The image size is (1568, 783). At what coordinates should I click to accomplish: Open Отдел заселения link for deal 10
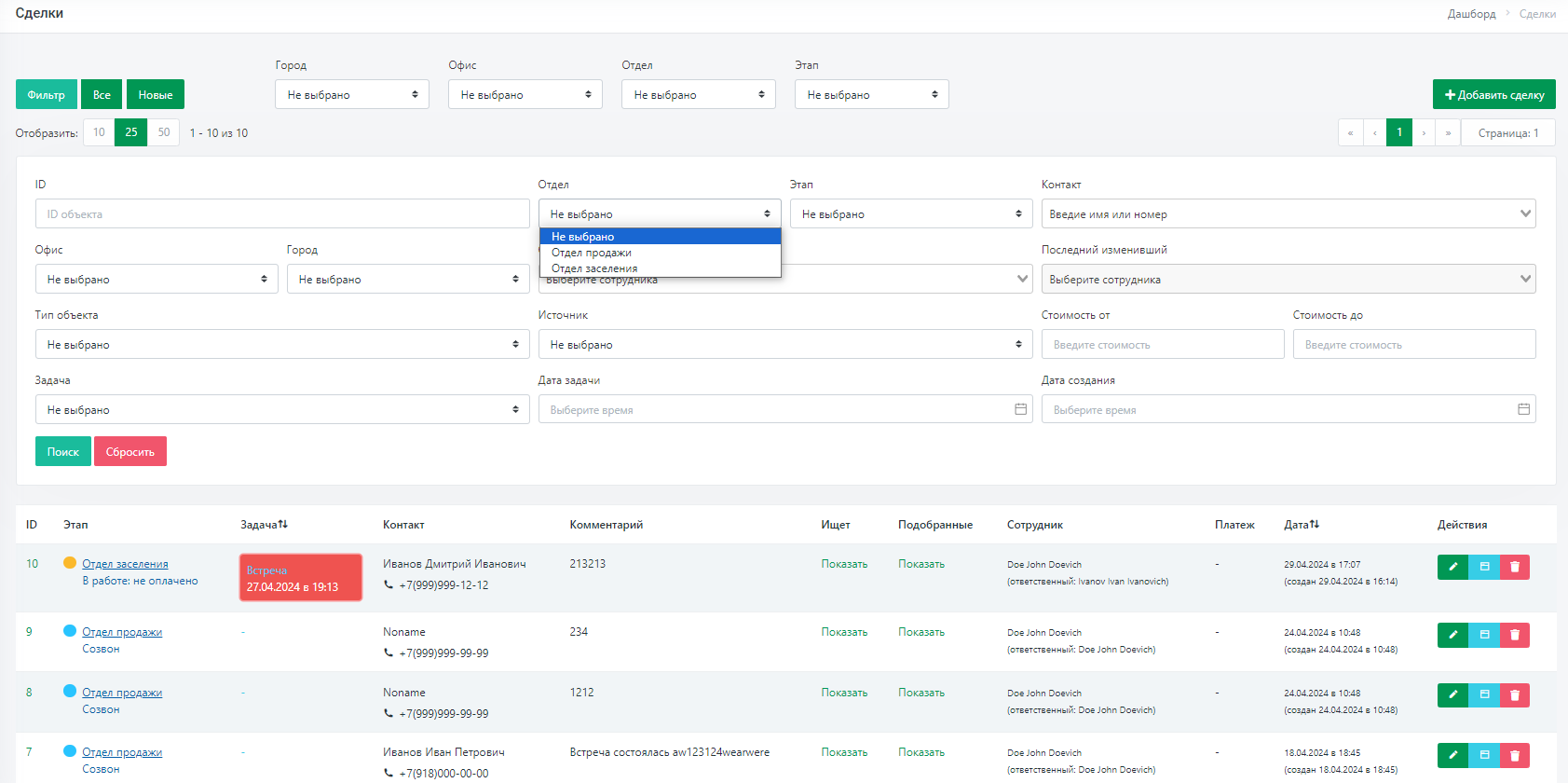pyautogui.click(x=125, y=564)
